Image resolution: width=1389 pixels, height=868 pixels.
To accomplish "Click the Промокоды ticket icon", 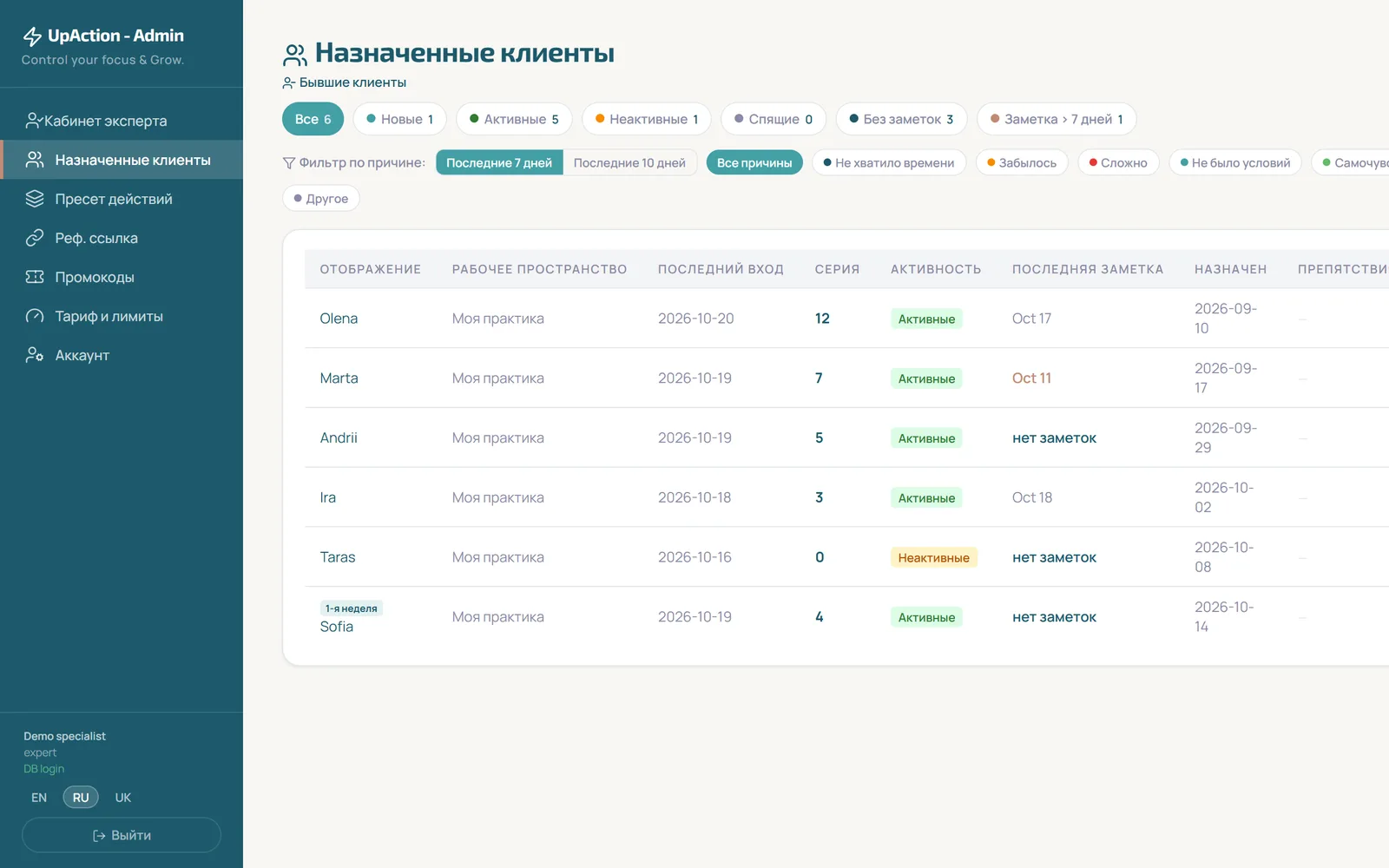I will (x=35, y=277).
